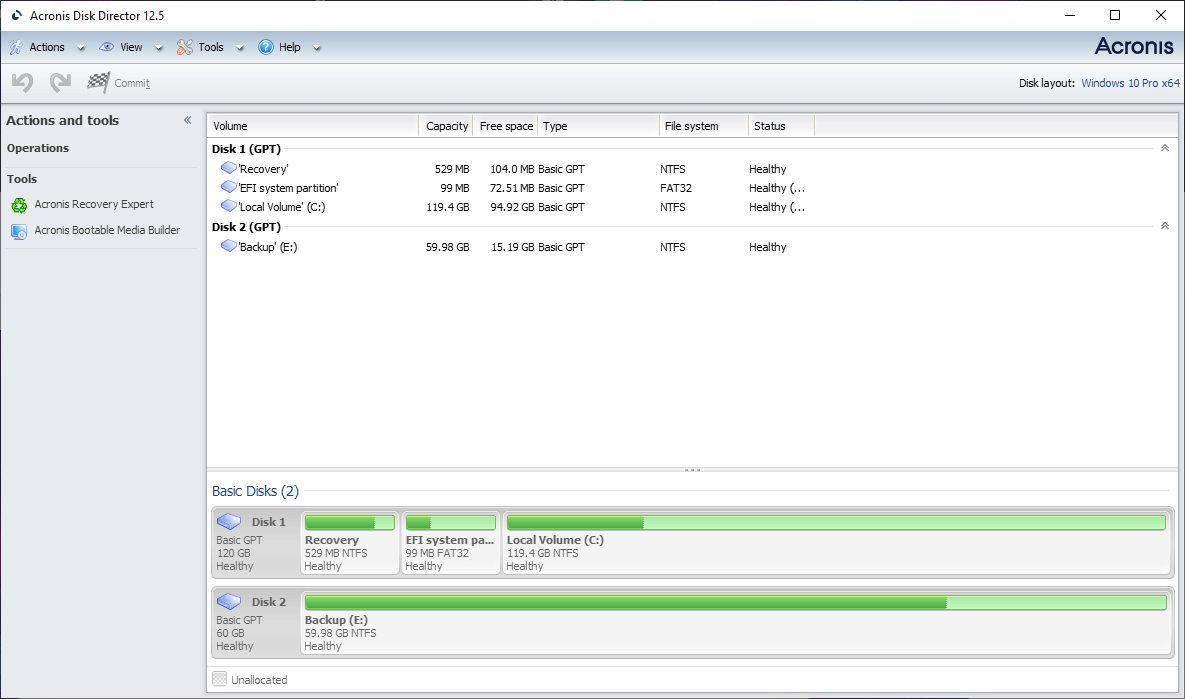Screen dimensions: 1185x699
Task: Expand the Help dropdown arrow
Action: pyautogui.click(x=317, y=48)
